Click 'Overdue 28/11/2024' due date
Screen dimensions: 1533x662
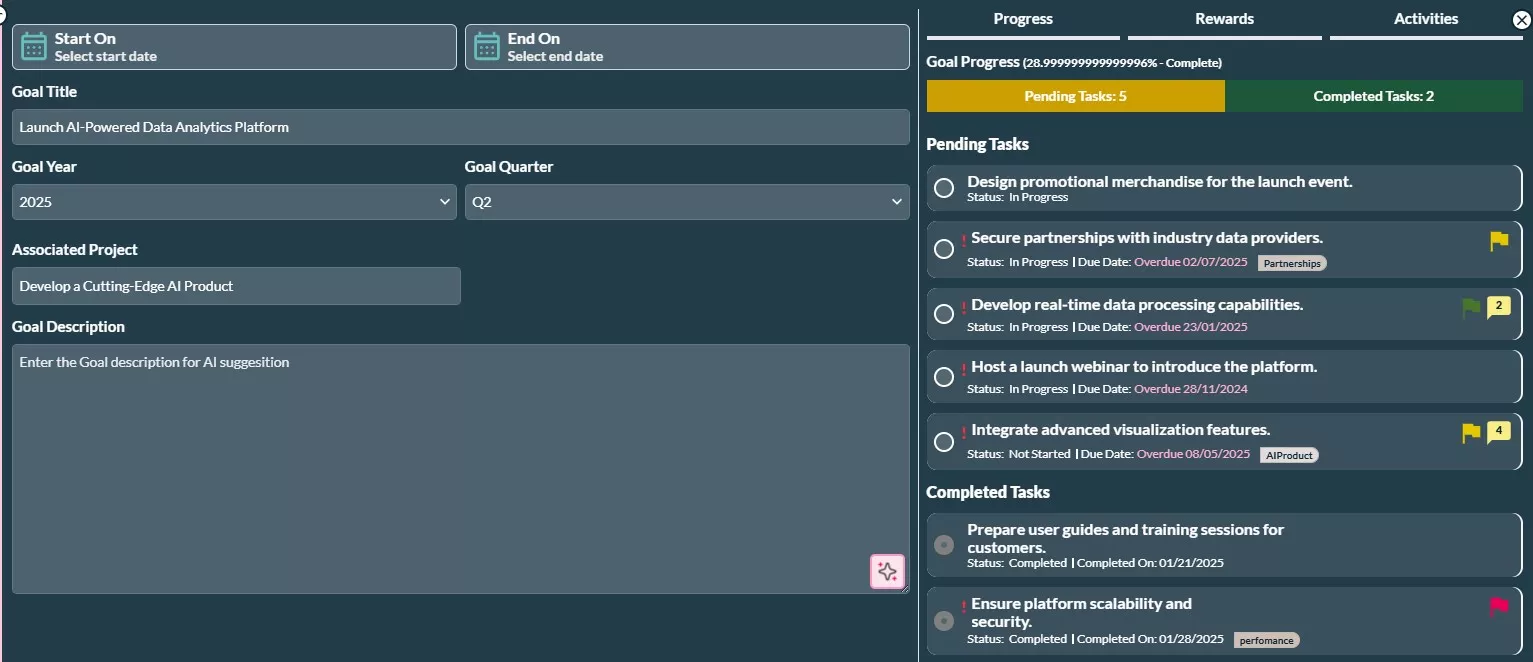point(1191,389)
